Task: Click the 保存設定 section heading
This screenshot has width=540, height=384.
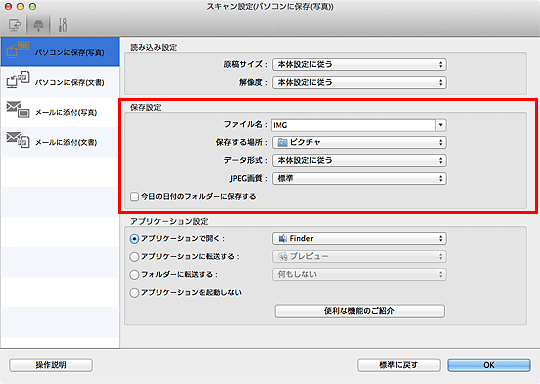Action: click(x=146, y=107)
